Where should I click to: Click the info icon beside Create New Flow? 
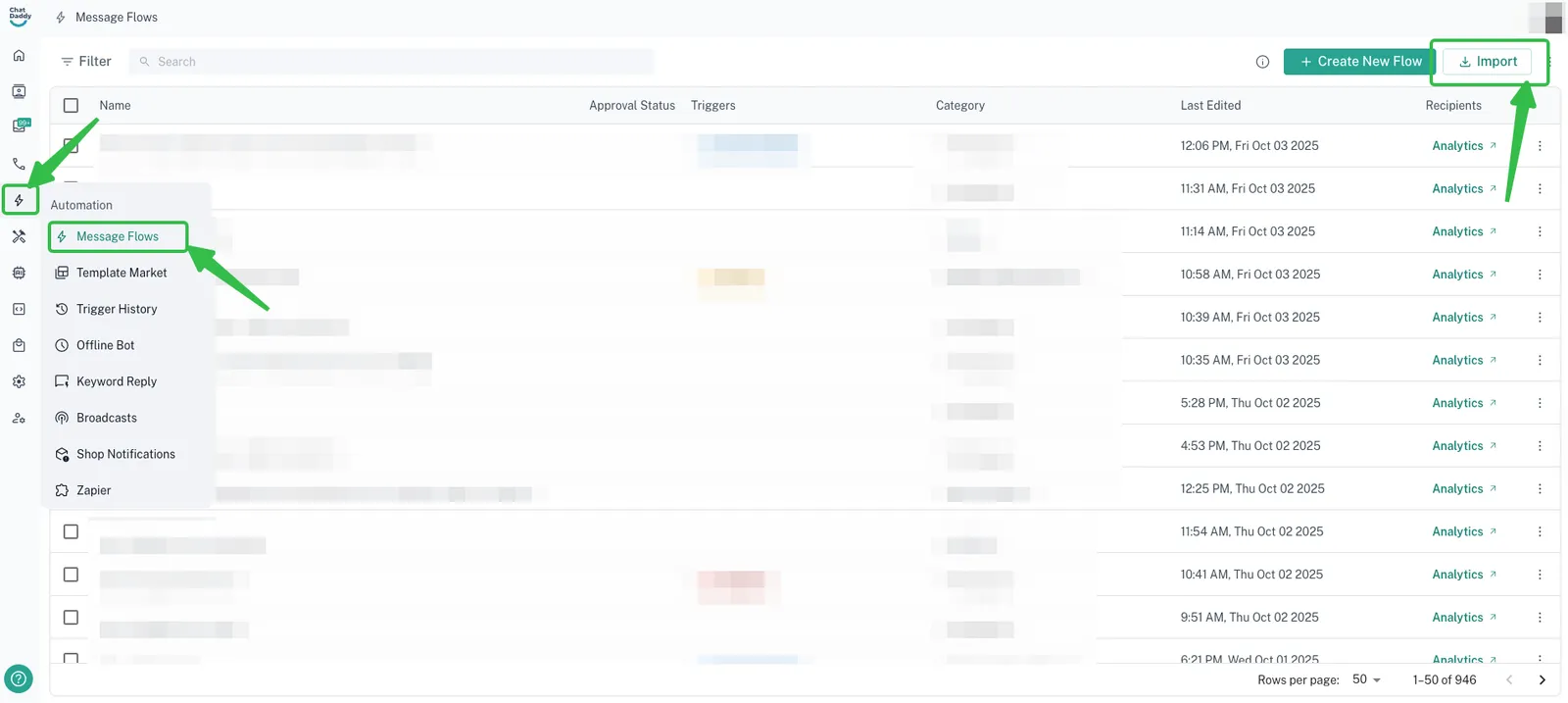pos(1262,62)
